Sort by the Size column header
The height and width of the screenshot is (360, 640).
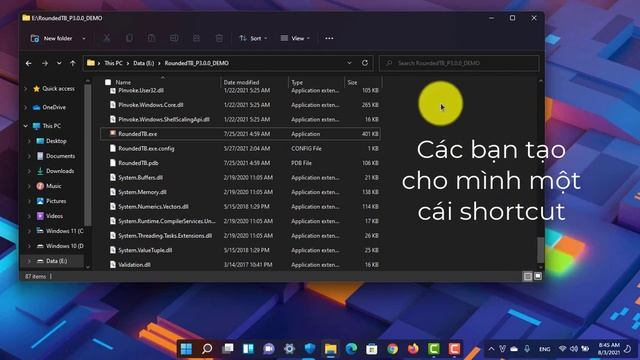tap(352, 82)
